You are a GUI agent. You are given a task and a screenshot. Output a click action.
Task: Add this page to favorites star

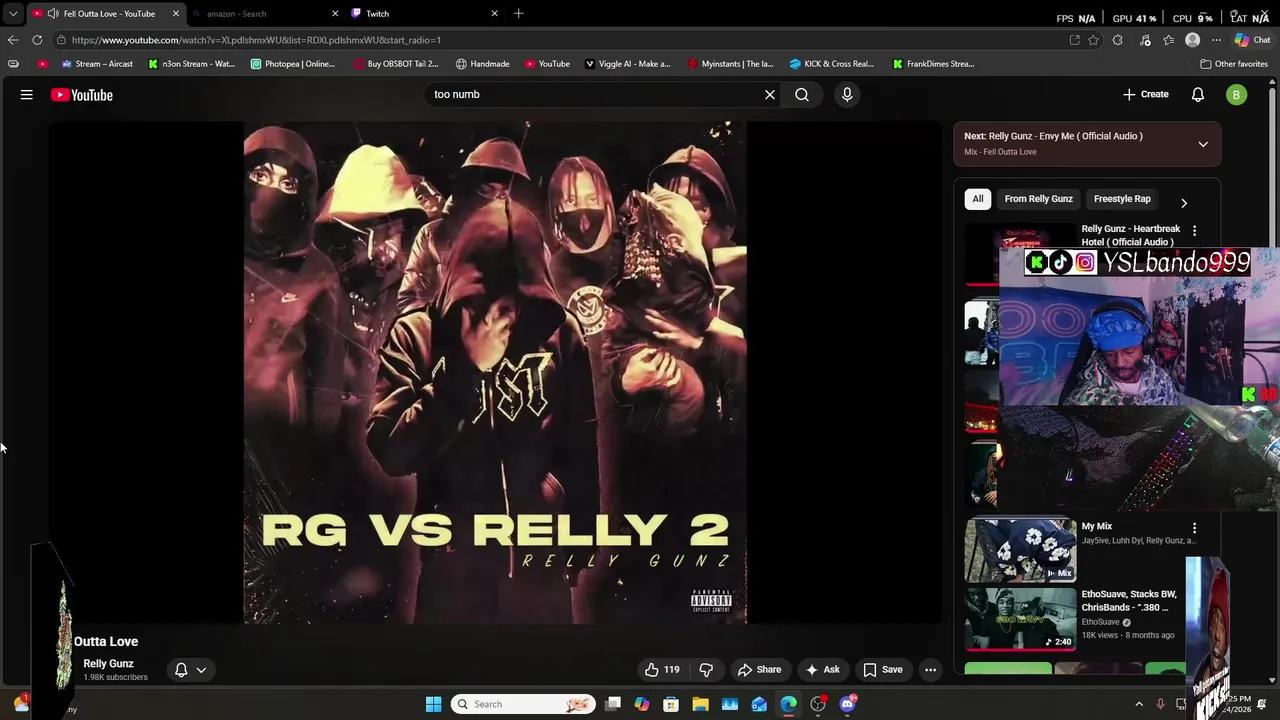(1093, 40)
